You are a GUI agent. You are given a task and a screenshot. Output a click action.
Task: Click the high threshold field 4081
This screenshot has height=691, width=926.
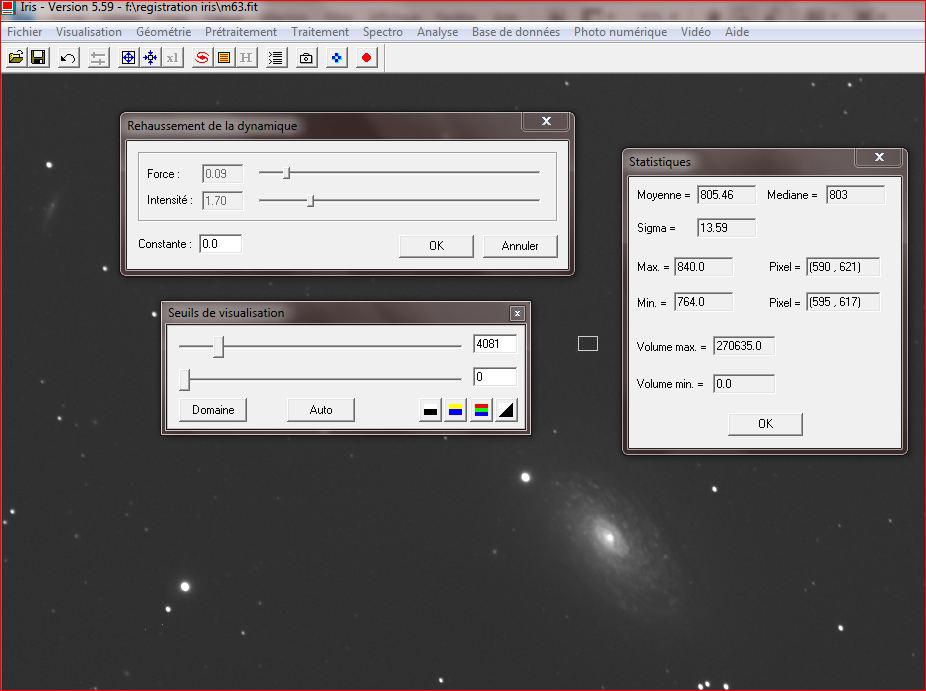point(495,344)
